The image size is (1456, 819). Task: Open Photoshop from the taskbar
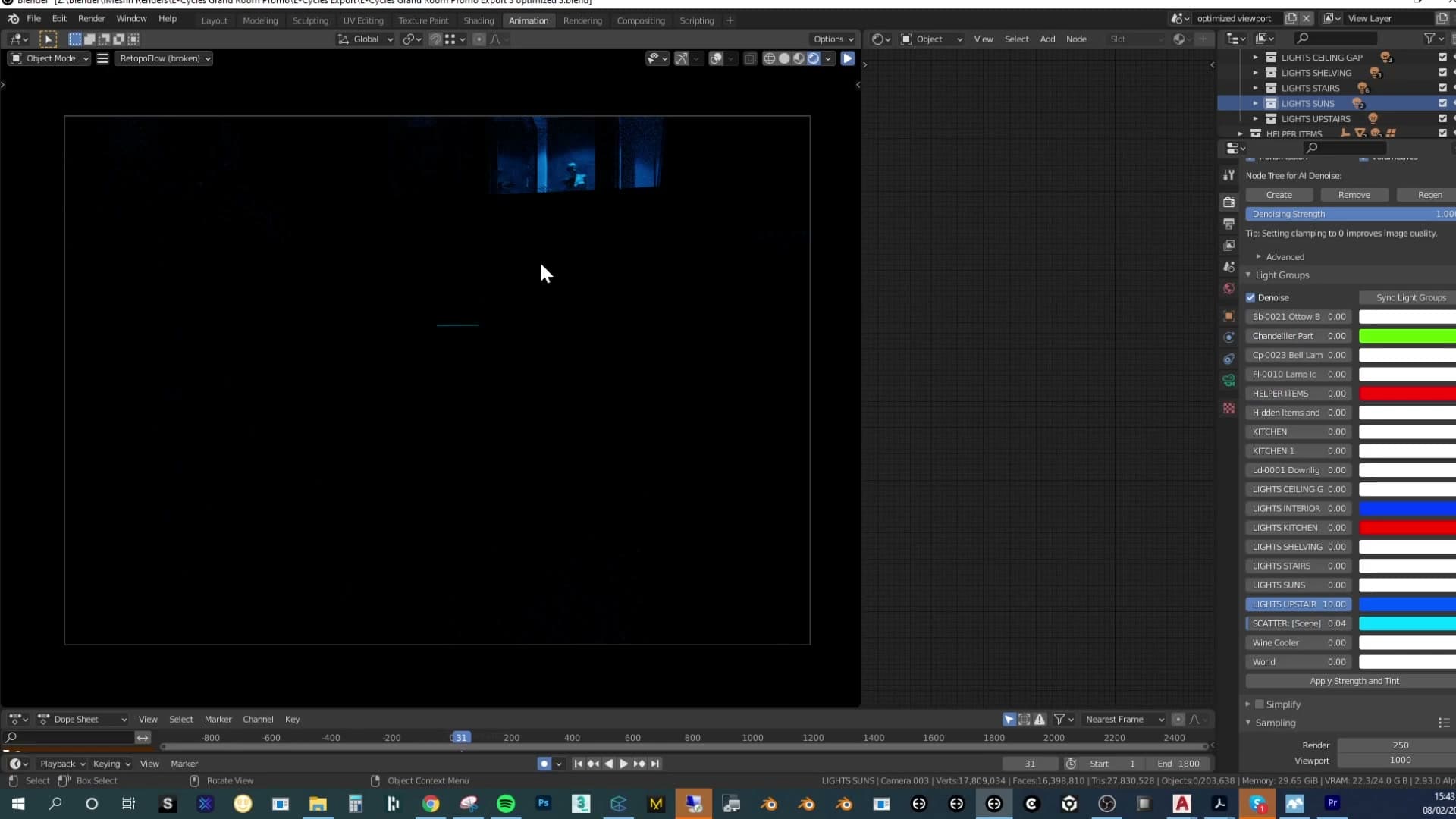tap(544, 804)
